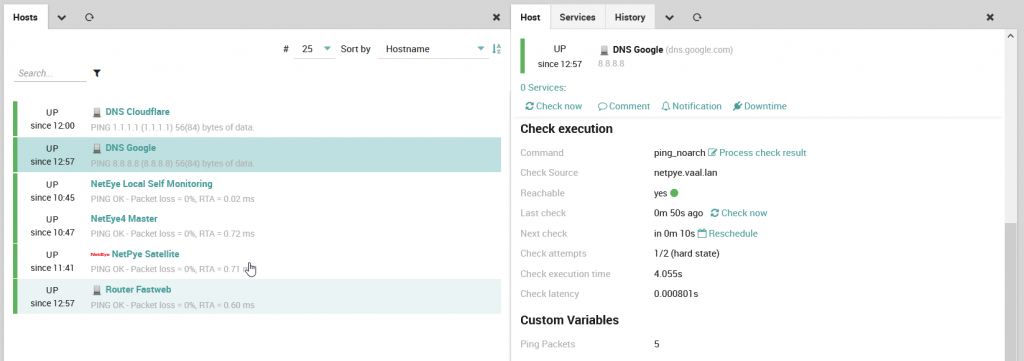Click Check now in the host action bar

(x=553, y=106)
